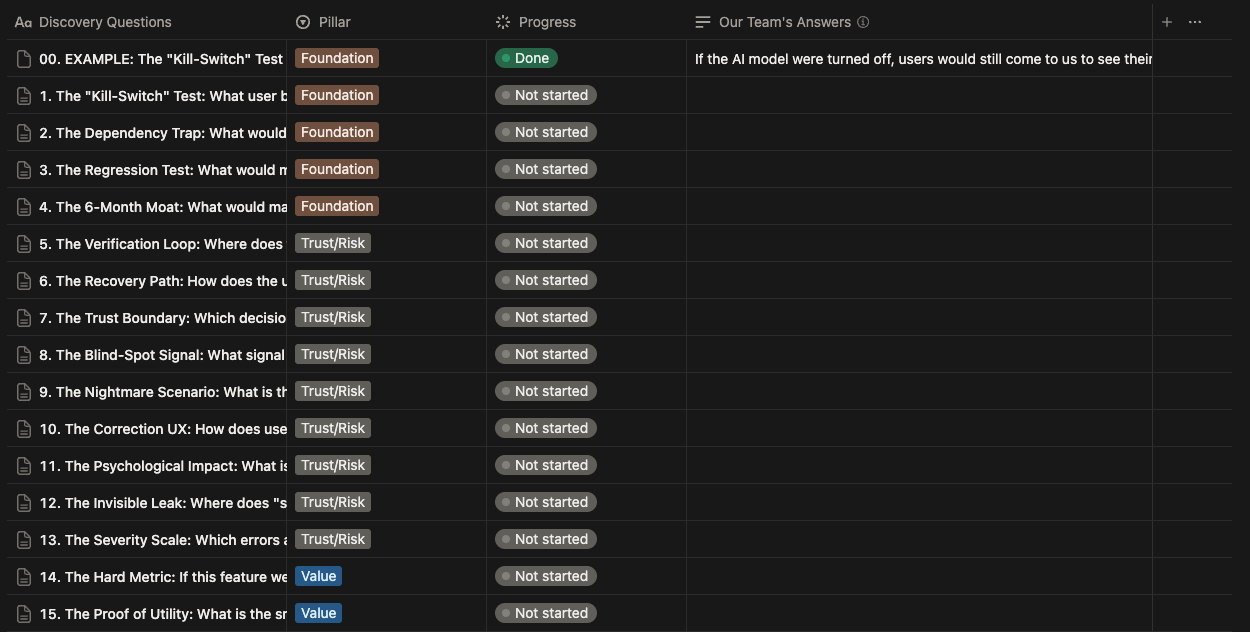The height and width of the screenshot is (632, 1250).
Task: Open the table options menu via the ellipsis
Action: tap(1195, 21)
